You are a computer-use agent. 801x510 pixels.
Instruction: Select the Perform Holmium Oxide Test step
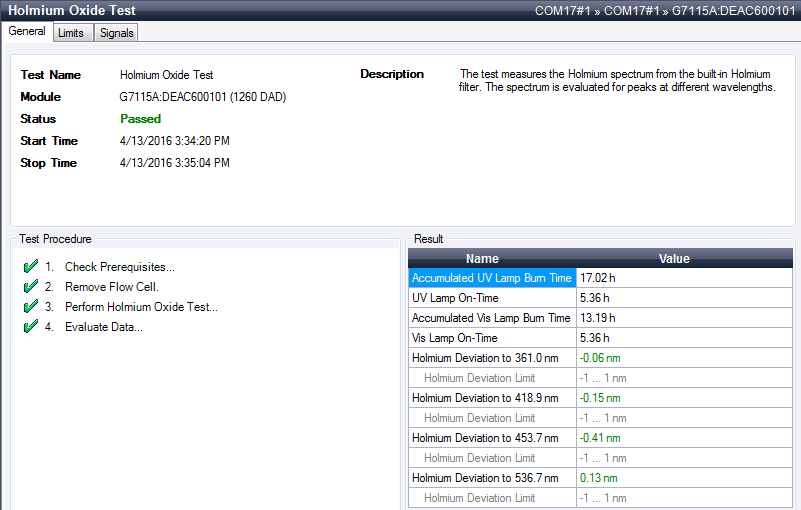click(x=141, y=307)
